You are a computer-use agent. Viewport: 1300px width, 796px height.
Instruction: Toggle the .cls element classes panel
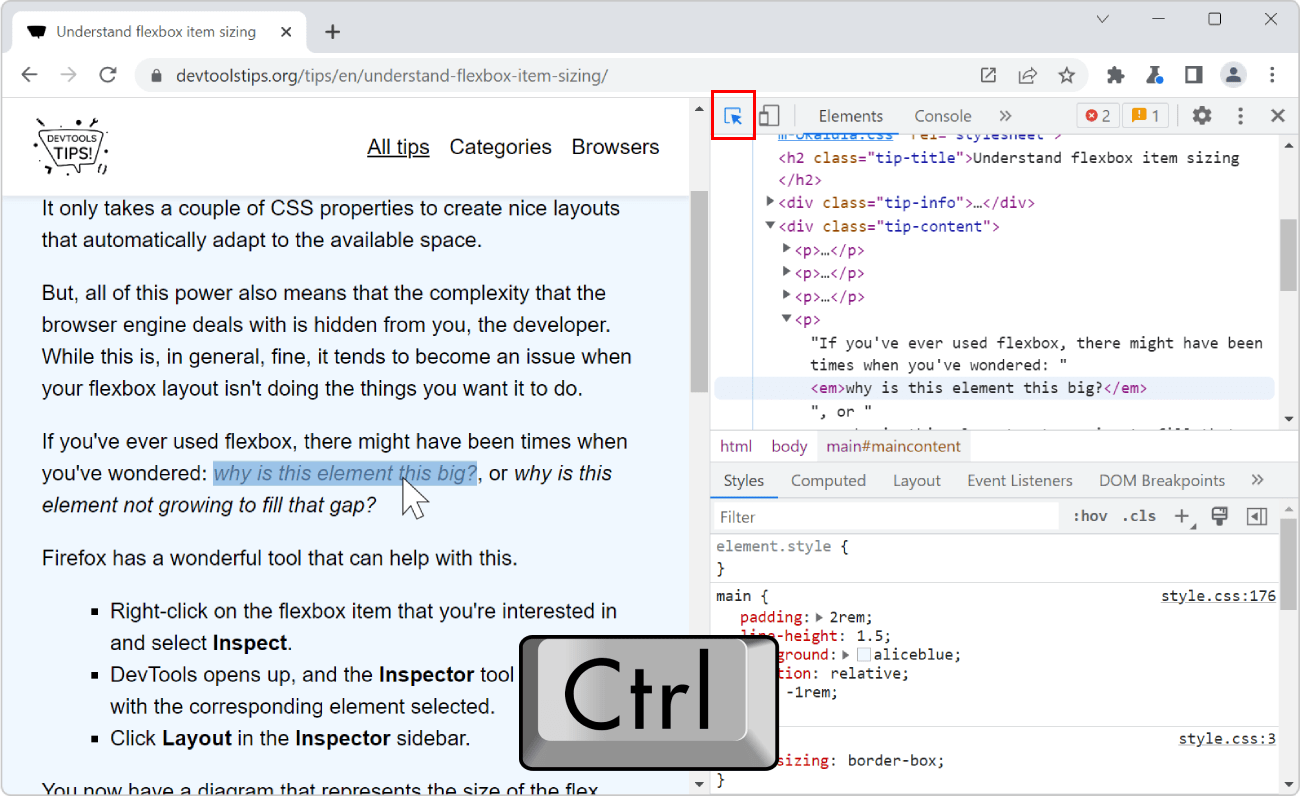1139,516
